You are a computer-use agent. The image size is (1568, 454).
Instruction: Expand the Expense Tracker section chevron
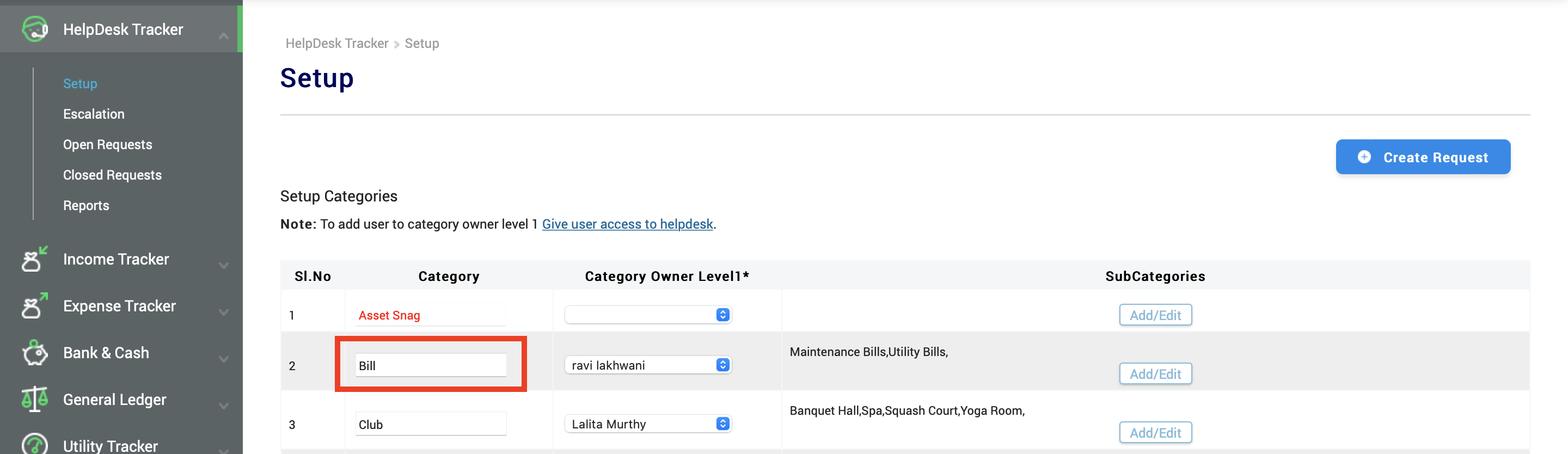pos(223,312)
